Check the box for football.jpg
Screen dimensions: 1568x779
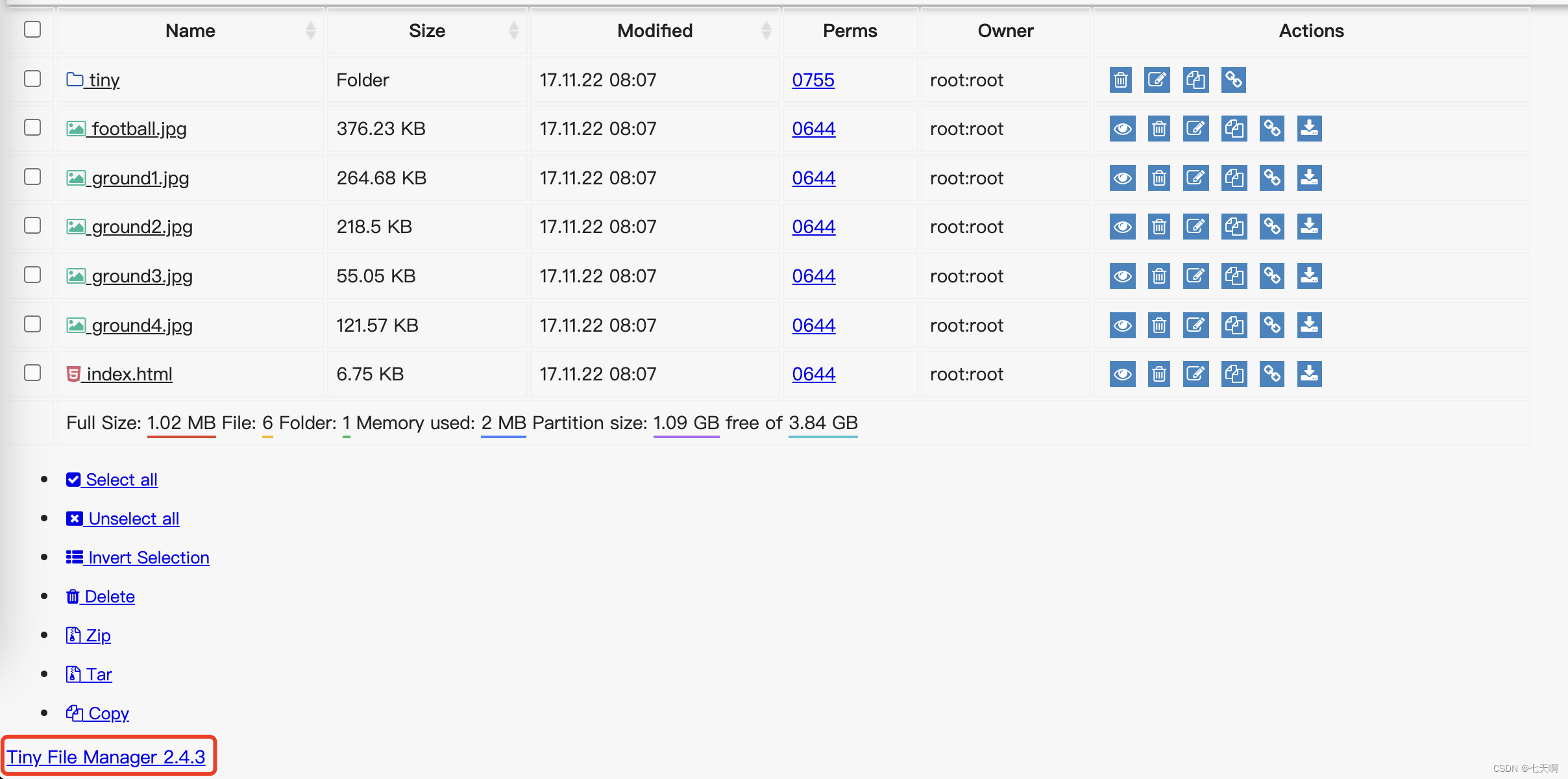[32, 127]
